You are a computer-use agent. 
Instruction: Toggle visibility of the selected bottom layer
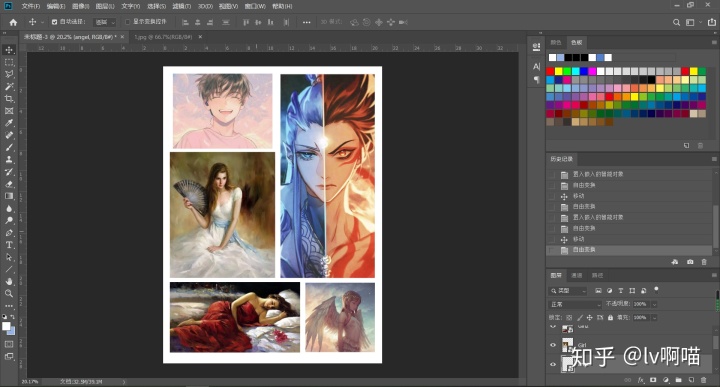tap(553, 365)
